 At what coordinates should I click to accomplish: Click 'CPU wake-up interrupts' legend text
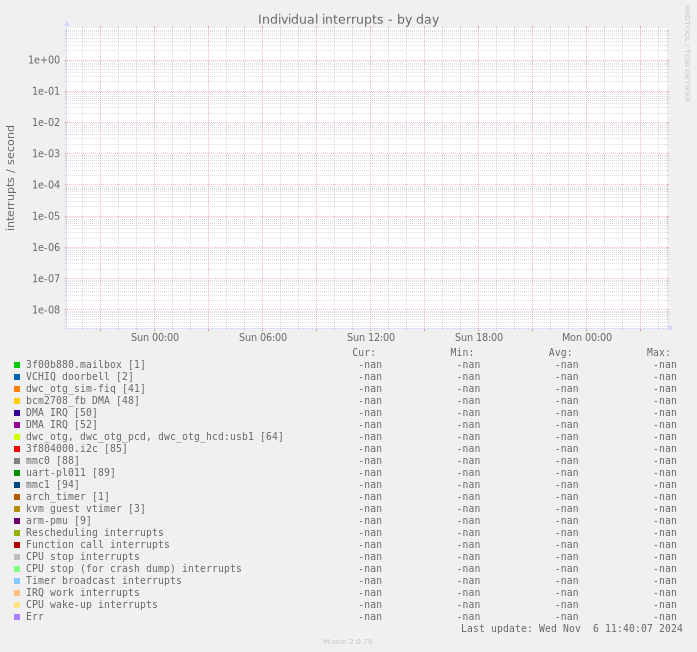[91, 605]
